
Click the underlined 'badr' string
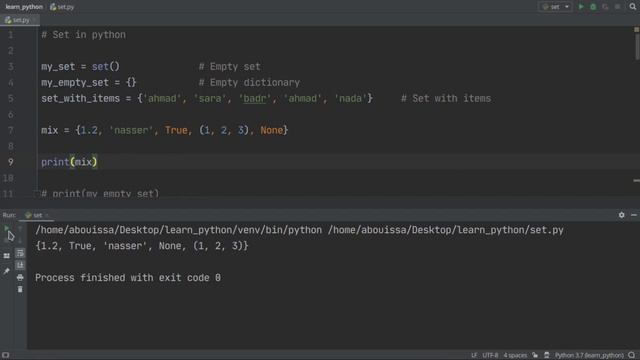click(x=255, y=98)
